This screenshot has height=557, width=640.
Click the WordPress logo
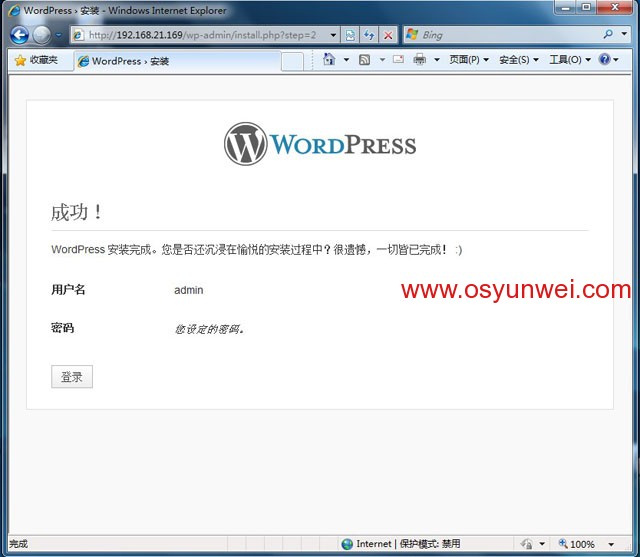[320, 144]
